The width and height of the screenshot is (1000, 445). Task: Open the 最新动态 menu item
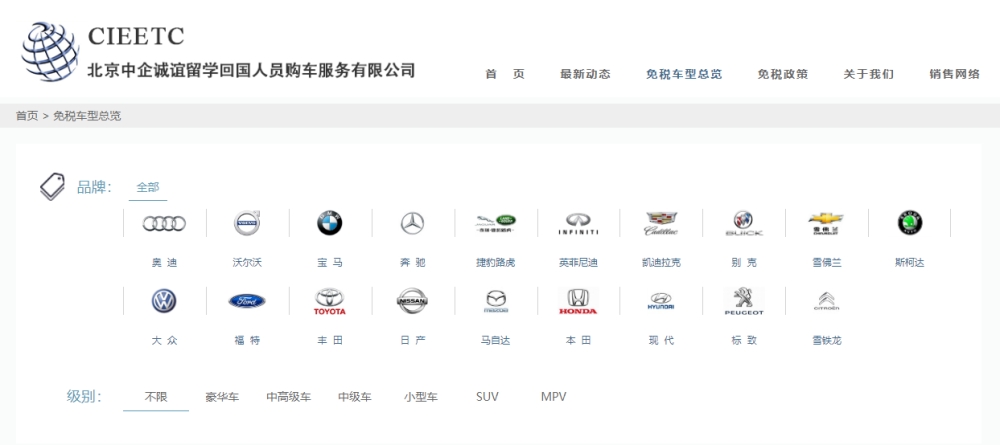point(585,74)
